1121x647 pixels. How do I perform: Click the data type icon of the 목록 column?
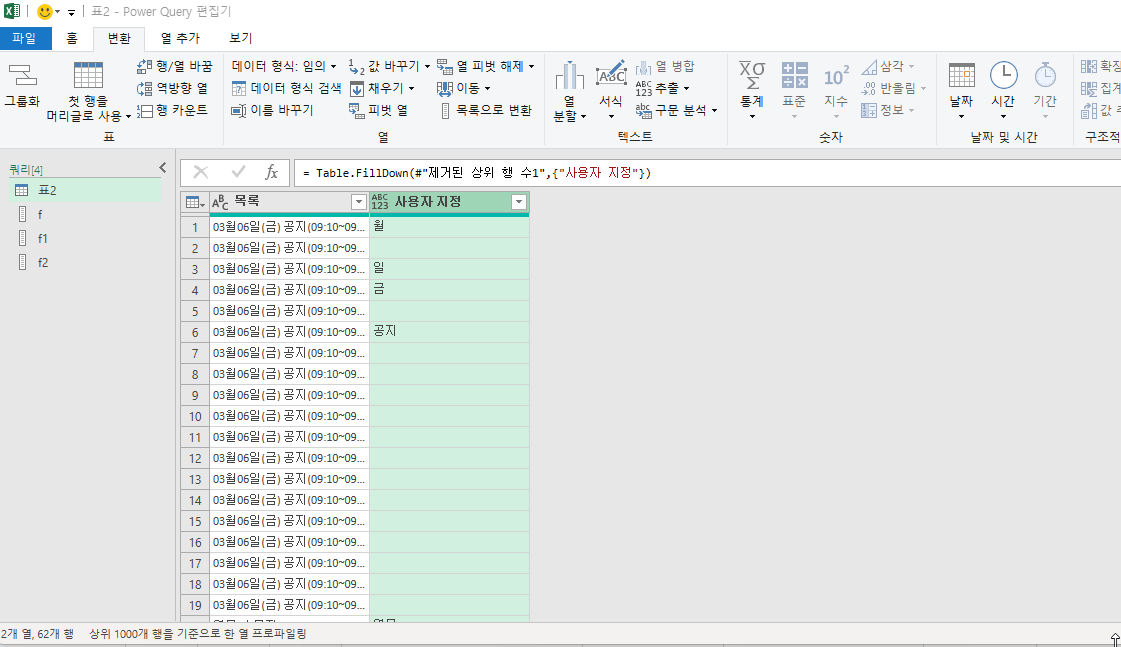(x=221, y=202)
